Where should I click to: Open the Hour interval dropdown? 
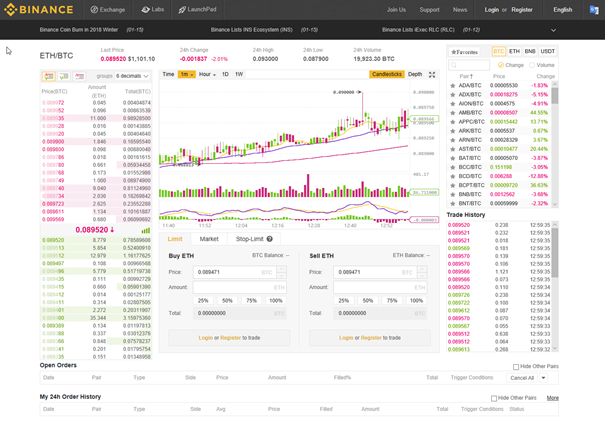pyautogui.click(x=207, y=74)
